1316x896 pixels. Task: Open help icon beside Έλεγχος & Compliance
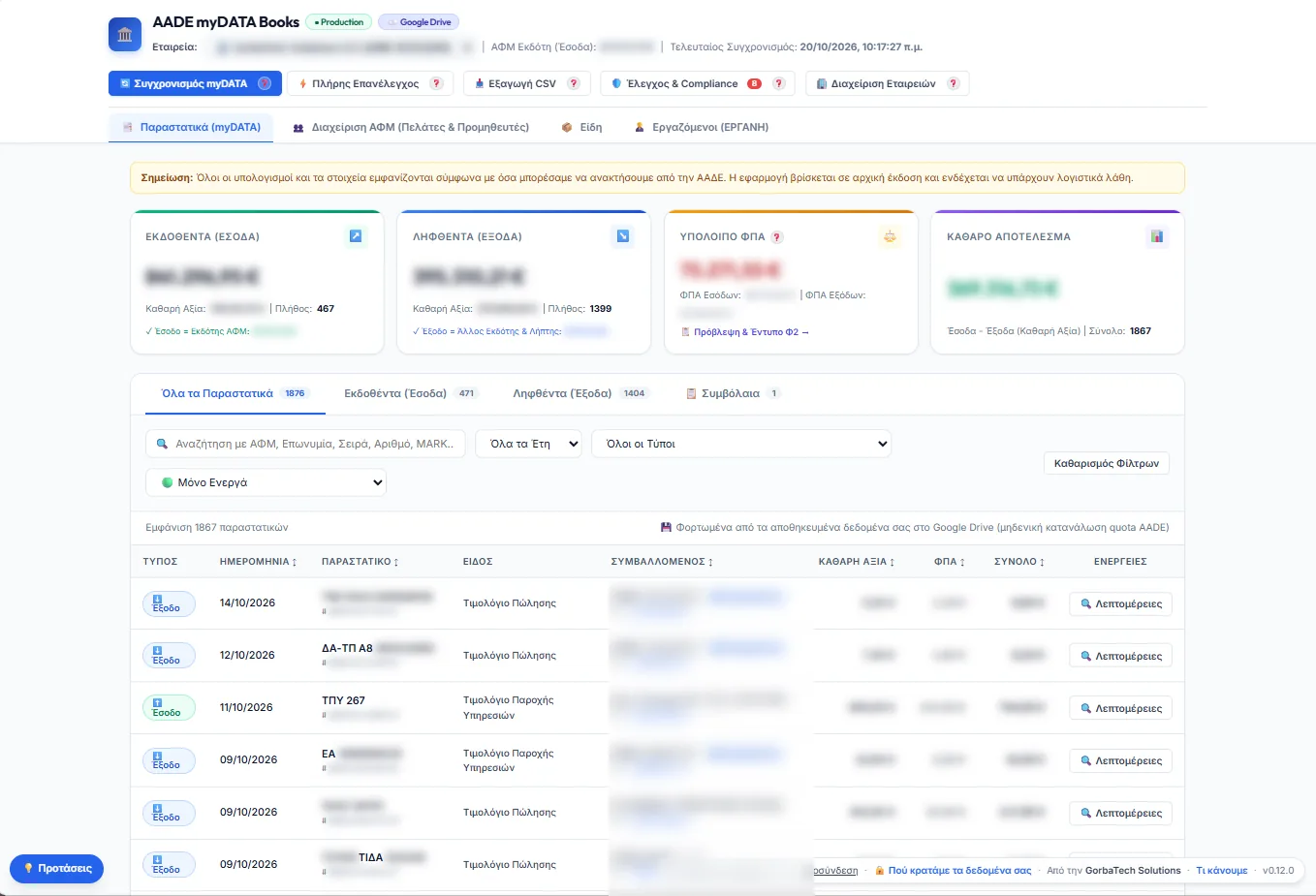click(778, 83)
